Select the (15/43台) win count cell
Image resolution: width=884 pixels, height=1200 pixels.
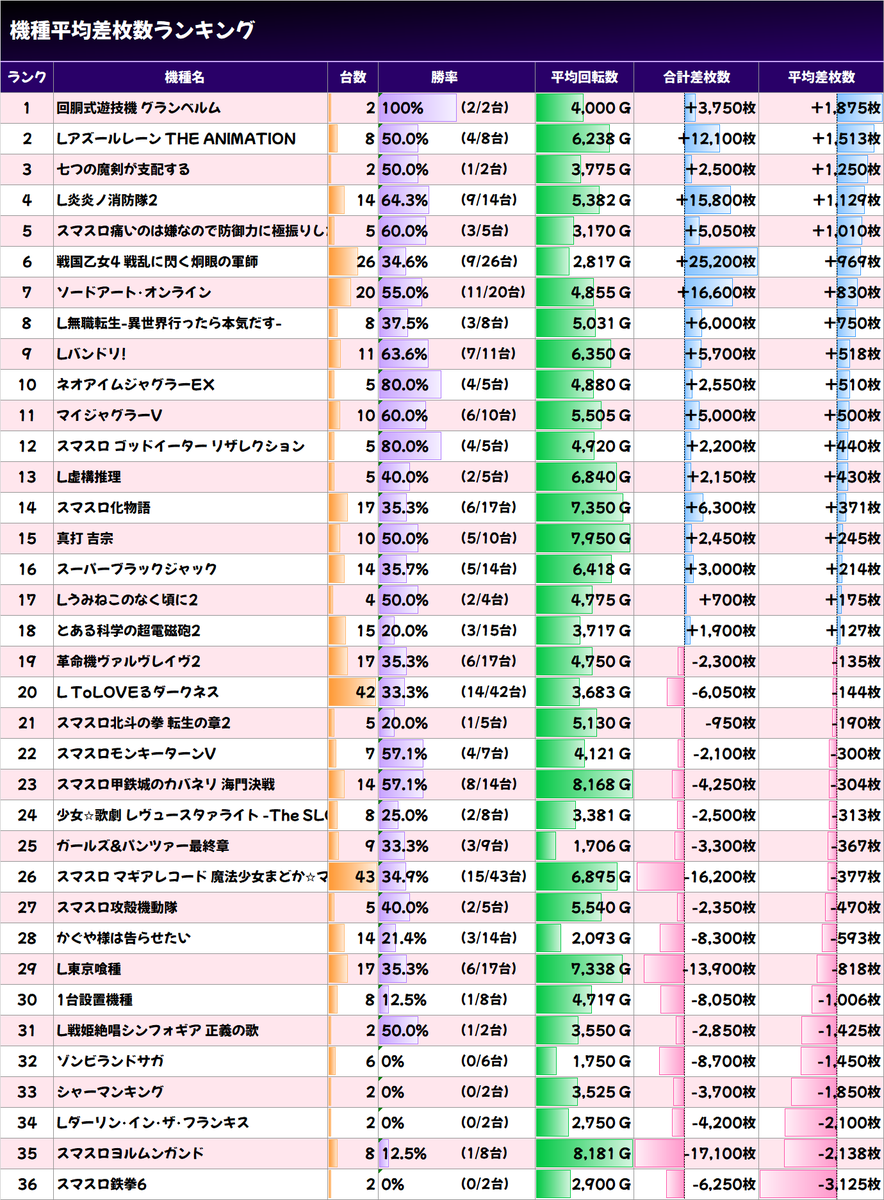[x=493, y=877]
